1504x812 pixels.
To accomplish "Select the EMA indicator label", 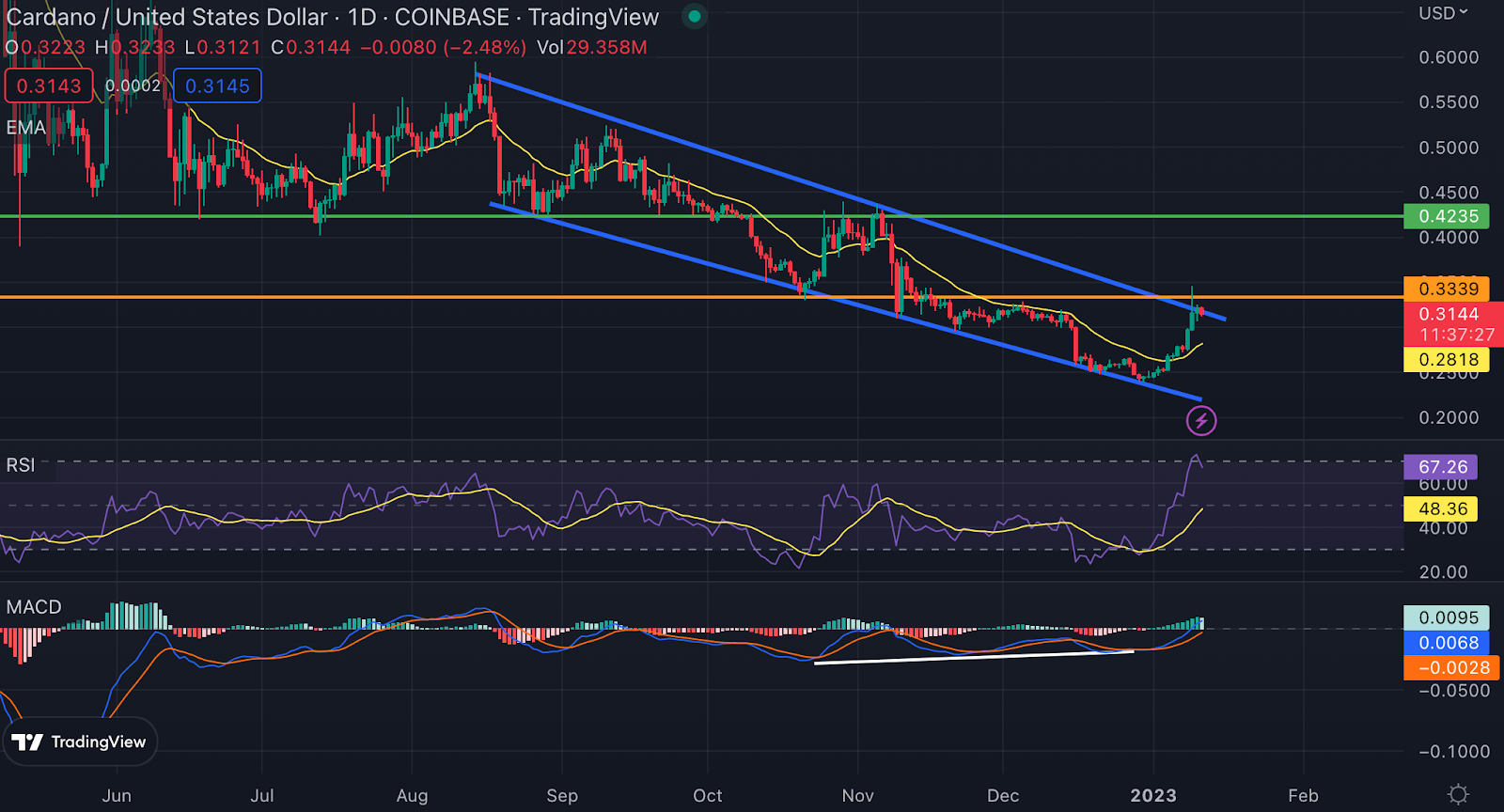I will (x=25, y=127).
